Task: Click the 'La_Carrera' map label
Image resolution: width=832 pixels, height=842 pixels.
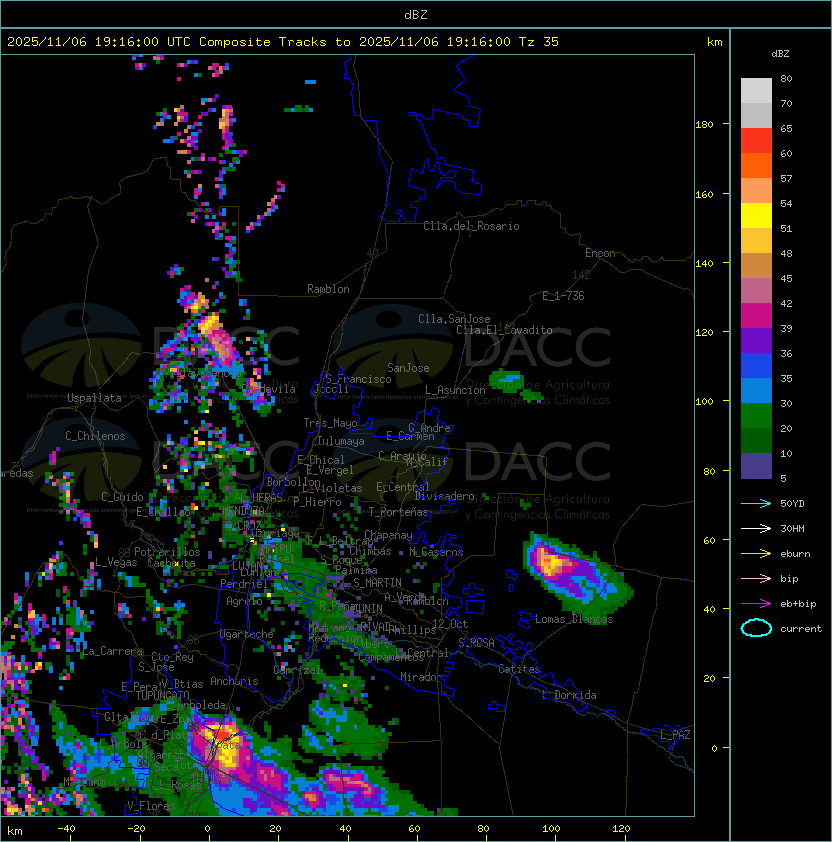Action: [112, 651]
